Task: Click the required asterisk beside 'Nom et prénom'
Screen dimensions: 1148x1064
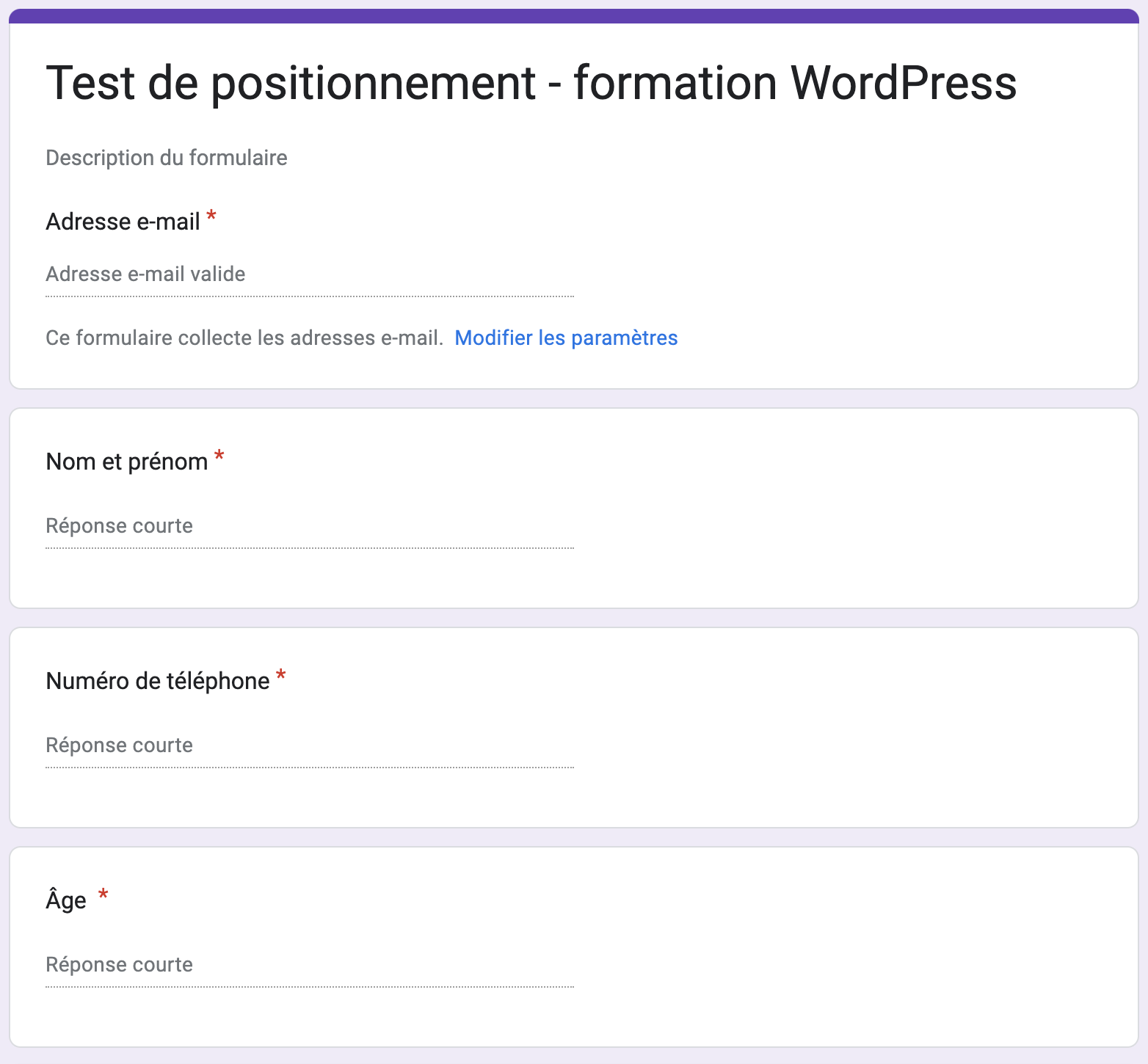Action: [x=219, y=456]
